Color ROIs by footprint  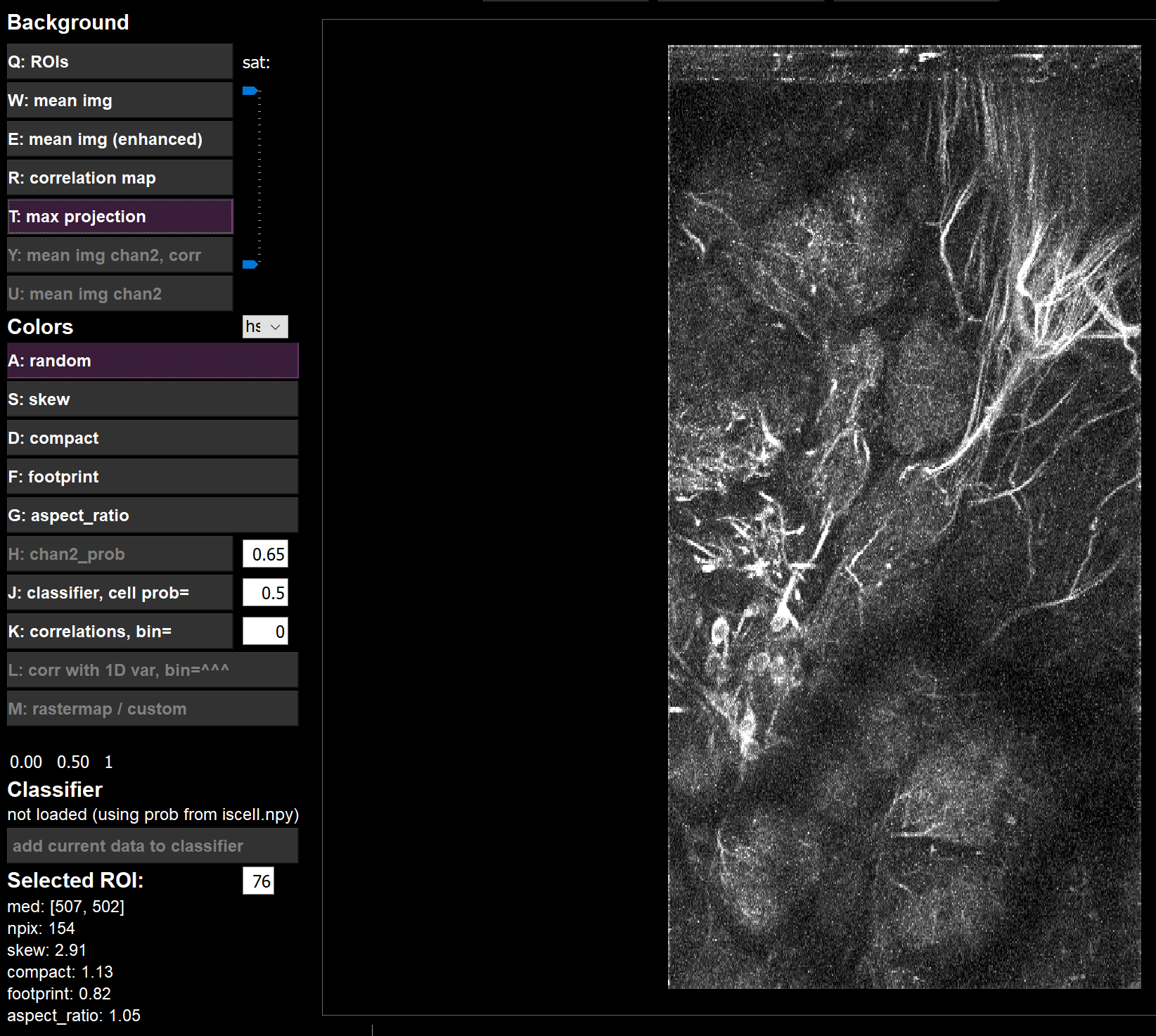(x=152, y=476)
